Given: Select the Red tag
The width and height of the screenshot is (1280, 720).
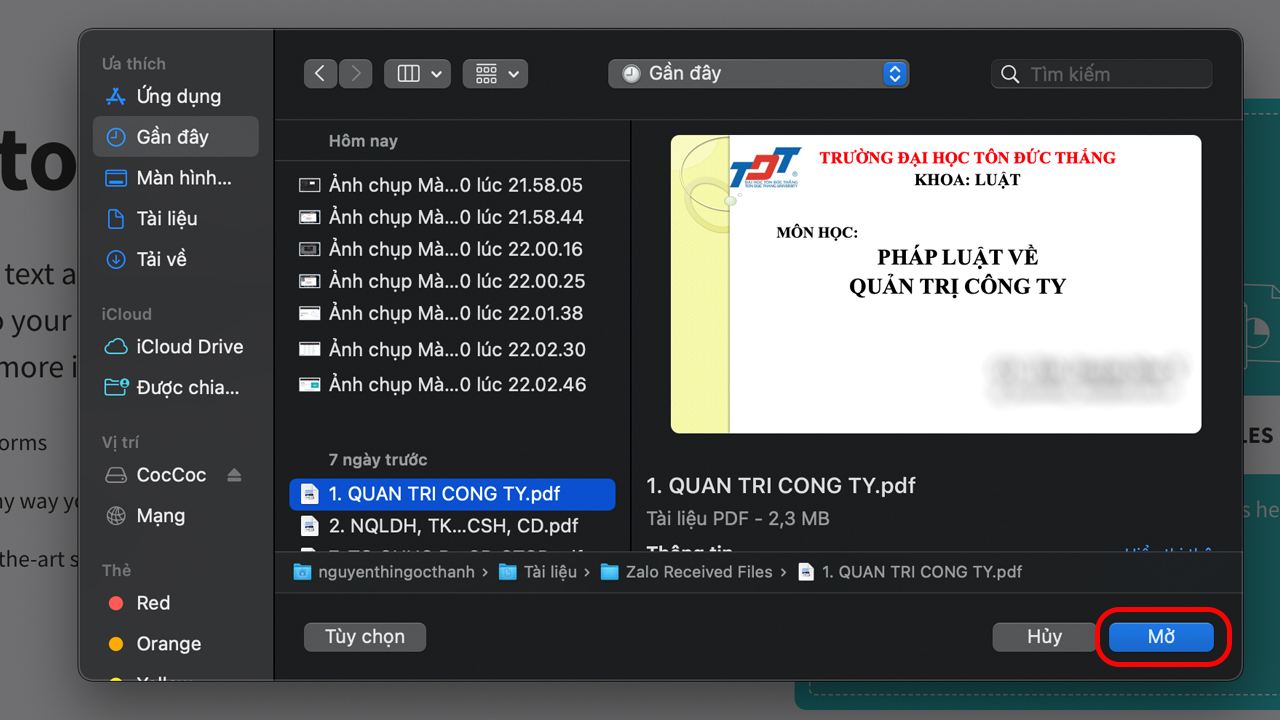Looking at the screenshot, I should pos(175,603).
